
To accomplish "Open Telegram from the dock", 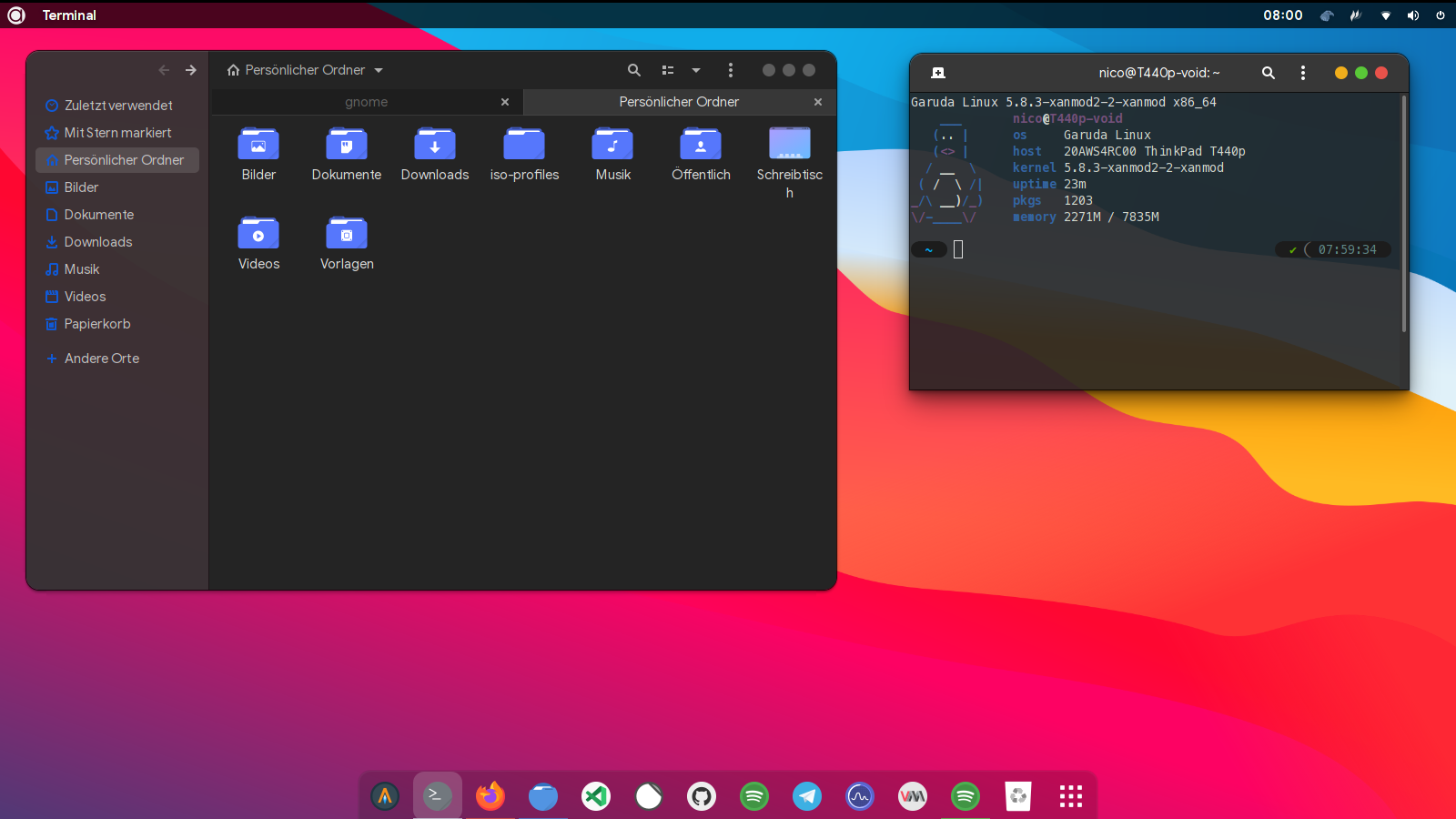I will [x=807, y=796].
